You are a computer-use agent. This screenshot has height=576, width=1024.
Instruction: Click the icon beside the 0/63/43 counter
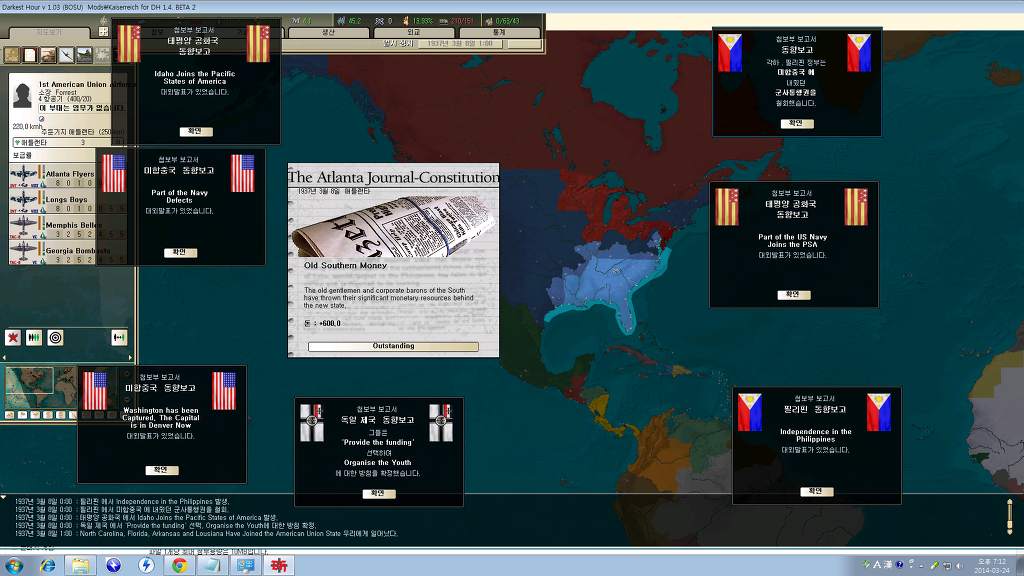(488, 21)
